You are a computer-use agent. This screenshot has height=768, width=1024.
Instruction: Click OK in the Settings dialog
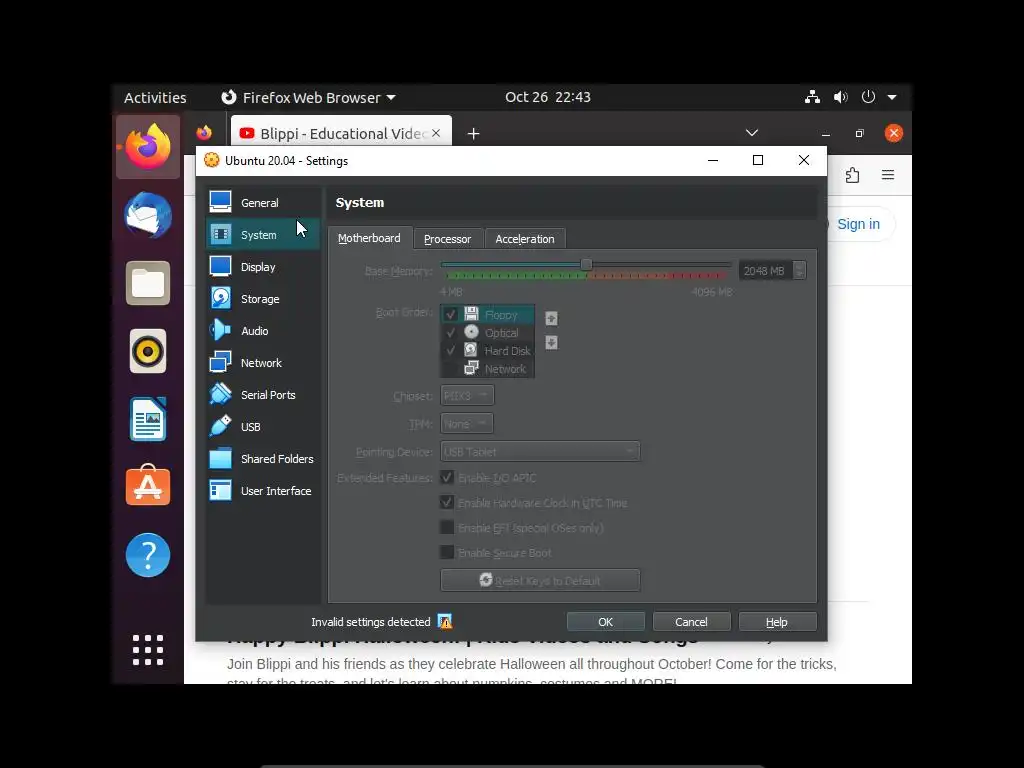[605, 622]
